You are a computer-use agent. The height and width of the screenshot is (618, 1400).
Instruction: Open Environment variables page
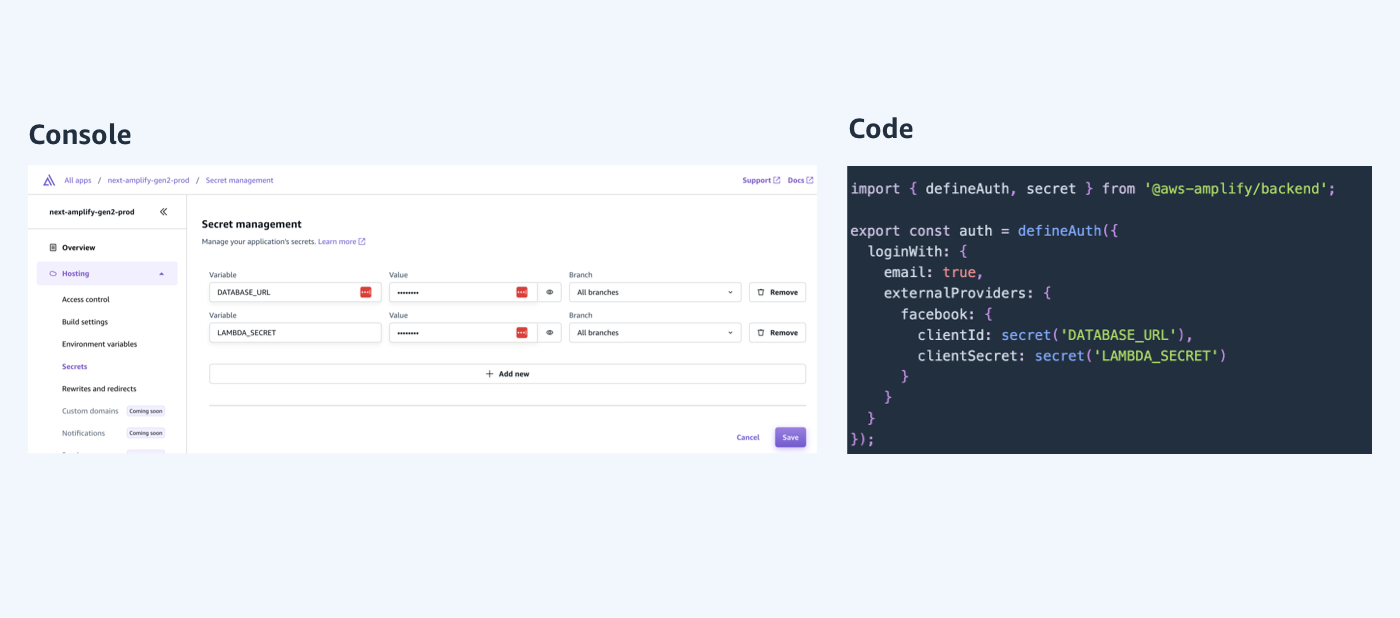pos(100,344)
